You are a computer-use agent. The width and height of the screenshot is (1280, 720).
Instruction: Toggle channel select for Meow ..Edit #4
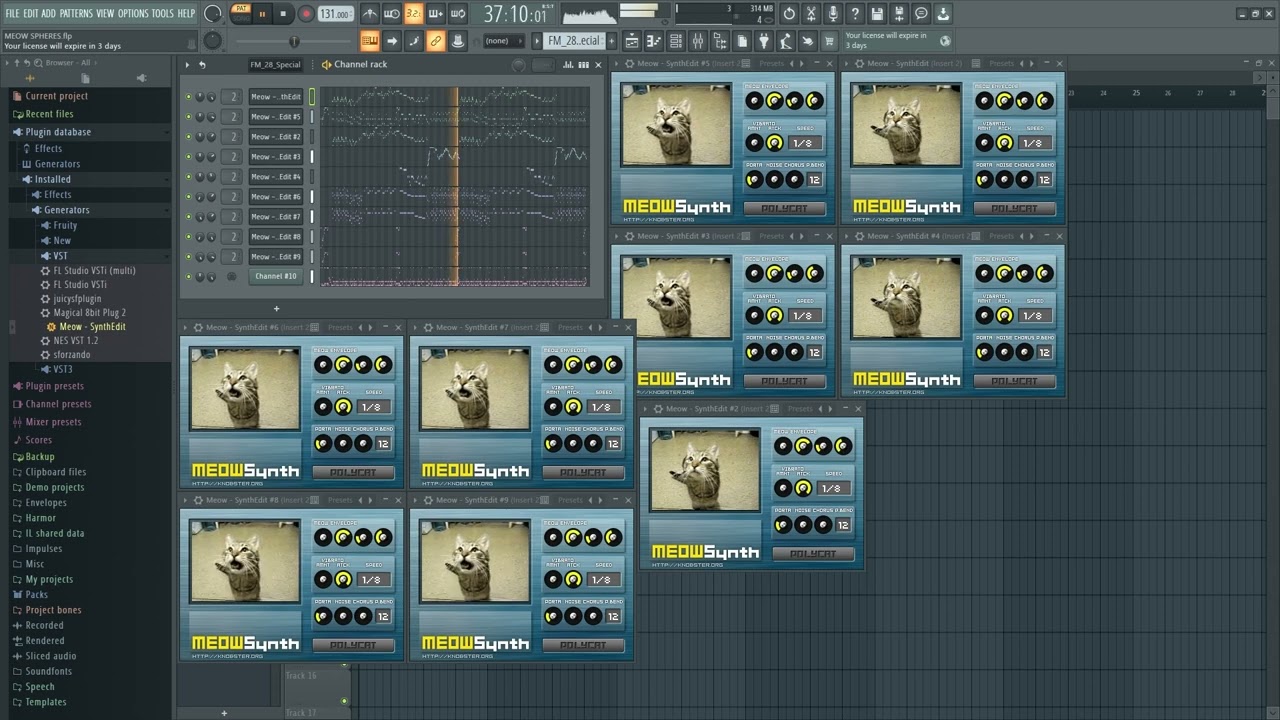click(312, 177)
